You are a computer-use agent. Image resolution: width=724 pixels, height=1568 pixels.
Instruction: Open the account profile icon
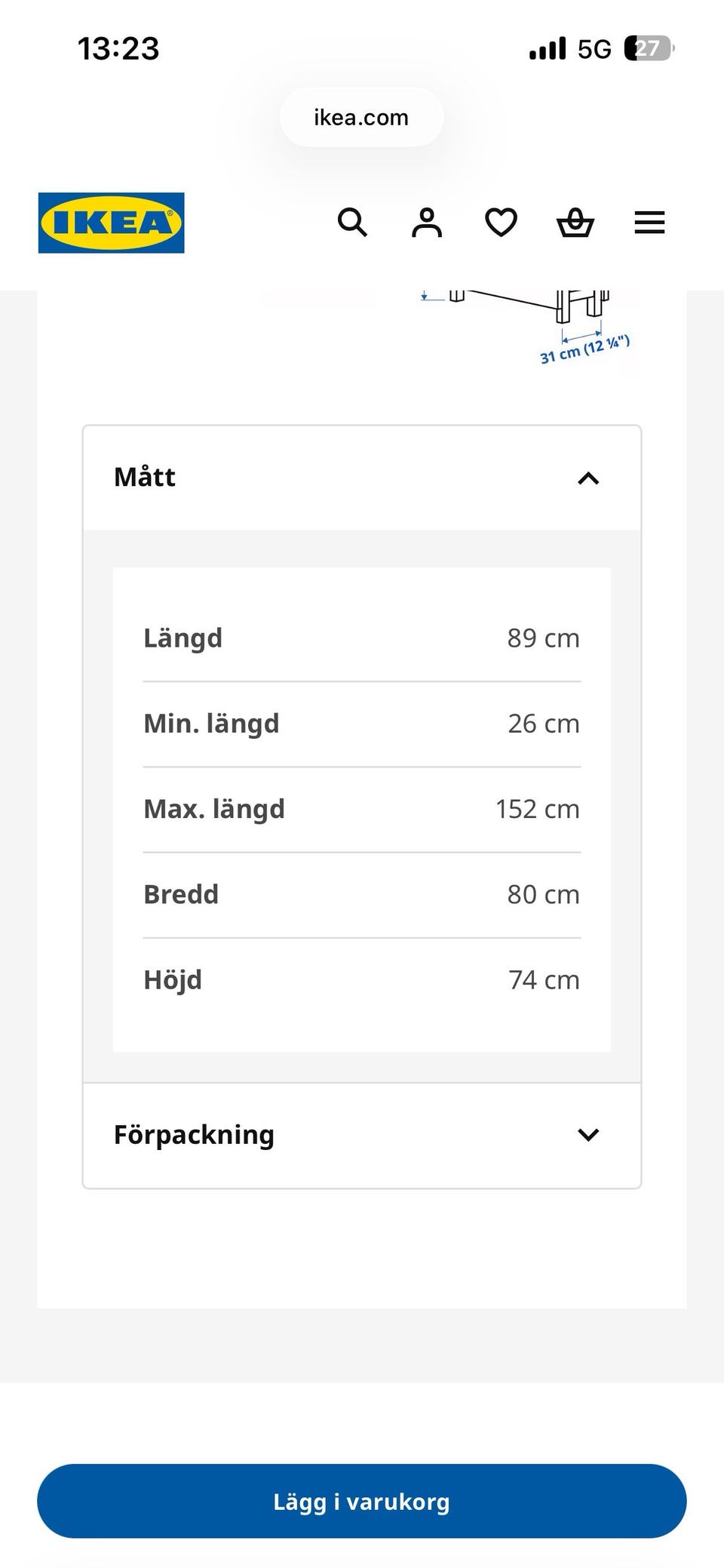[427, 223]
